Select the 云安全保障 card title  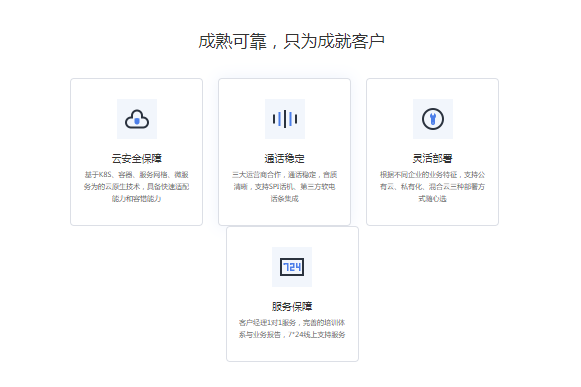pyautogui.click(x=137, y=159)
